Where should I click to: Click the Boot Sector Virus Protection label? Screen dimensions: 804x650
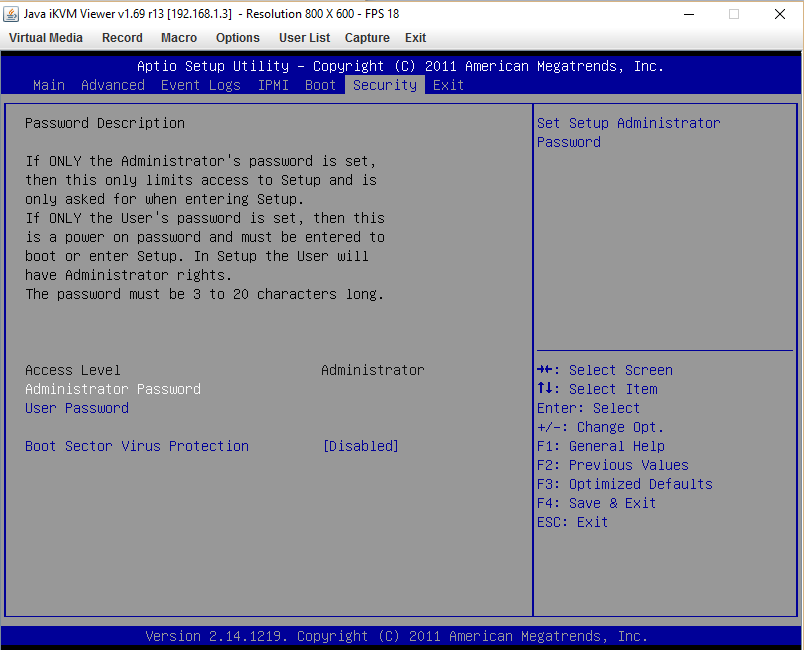(137, 446)
